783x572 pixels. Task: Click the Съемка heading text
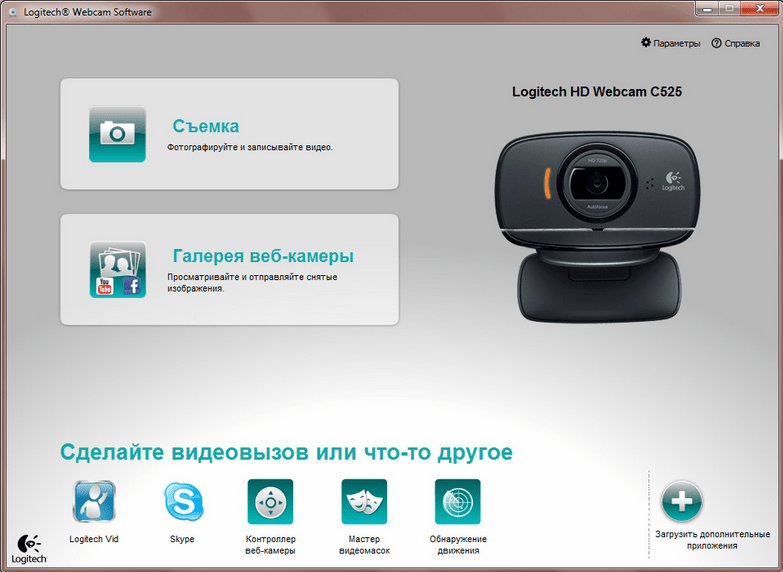pyautogui.click(x=206, y=126)
